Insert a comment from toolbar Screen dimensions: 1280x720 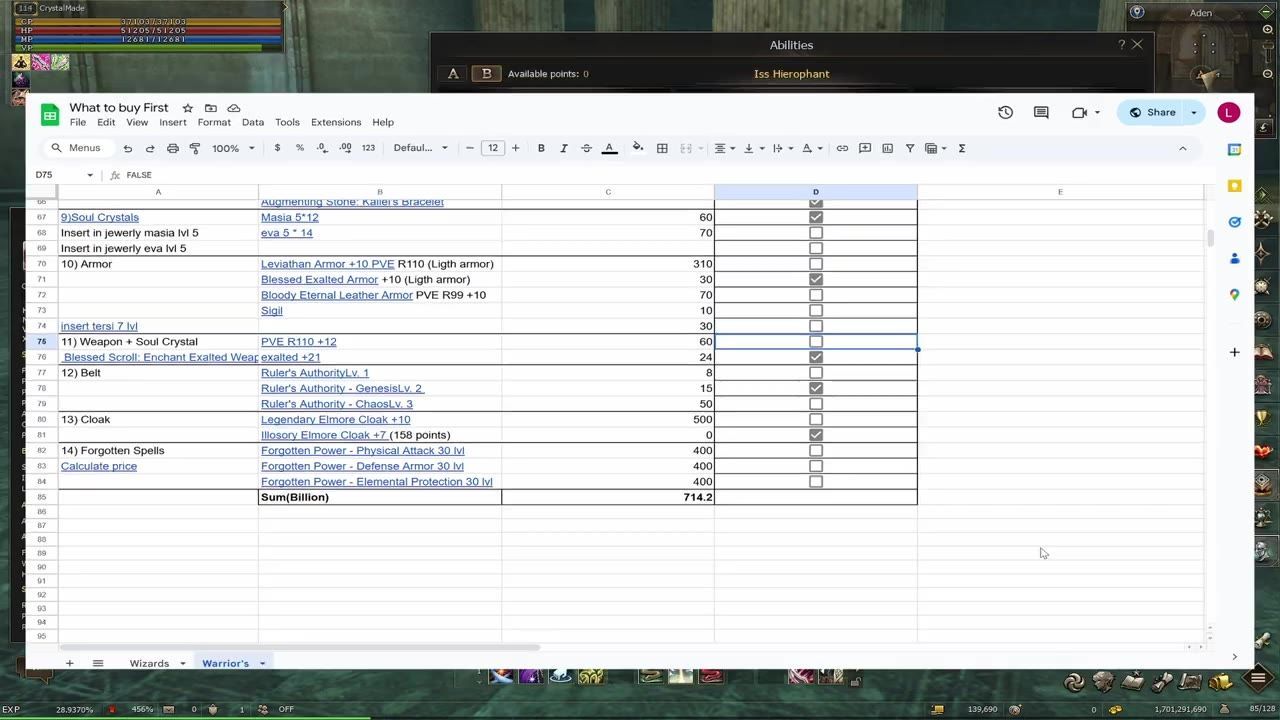coord(865,148)
